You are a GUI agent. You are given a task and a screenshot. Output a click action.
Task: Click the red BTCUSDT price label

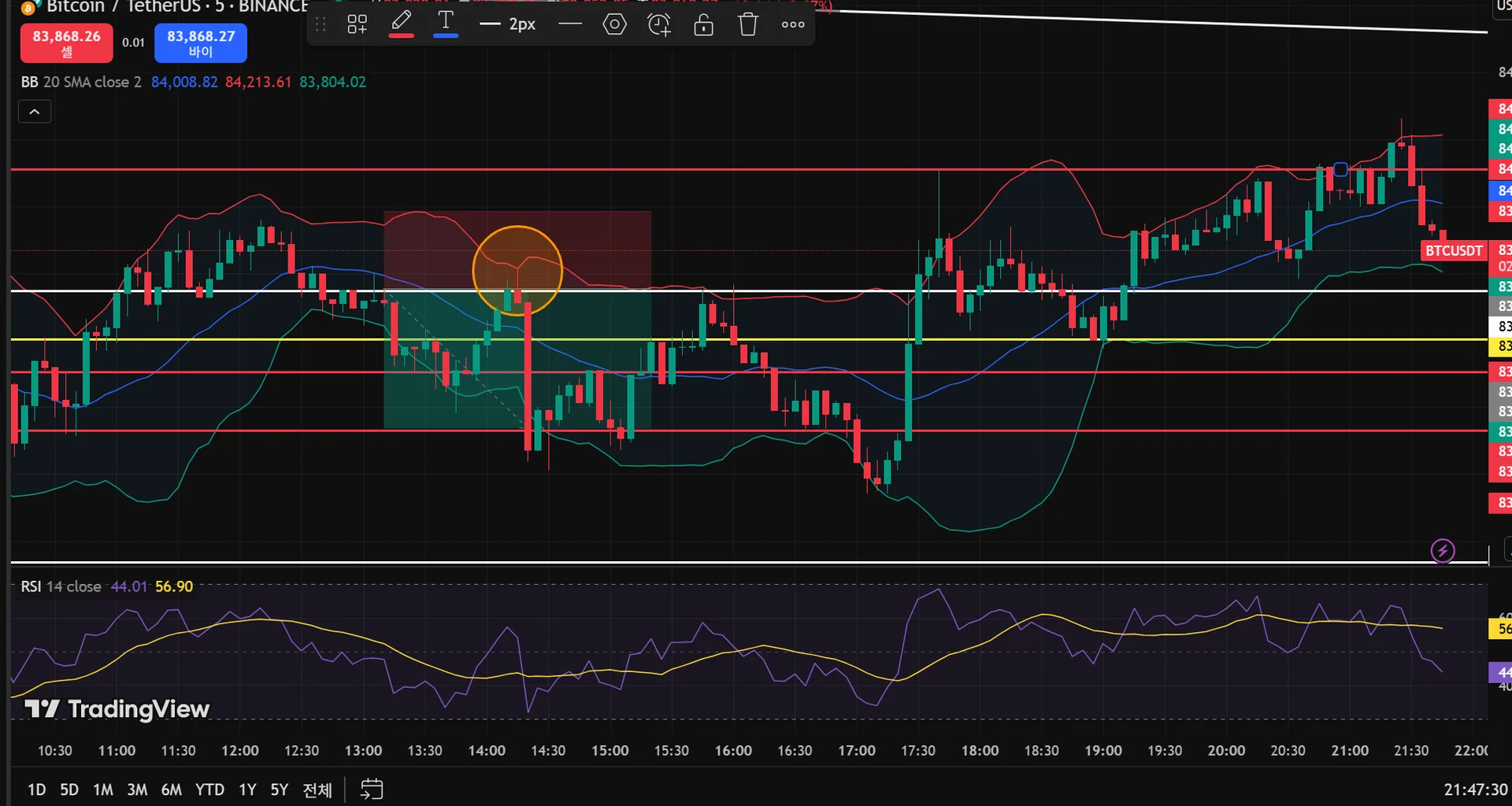(1454, 251)
